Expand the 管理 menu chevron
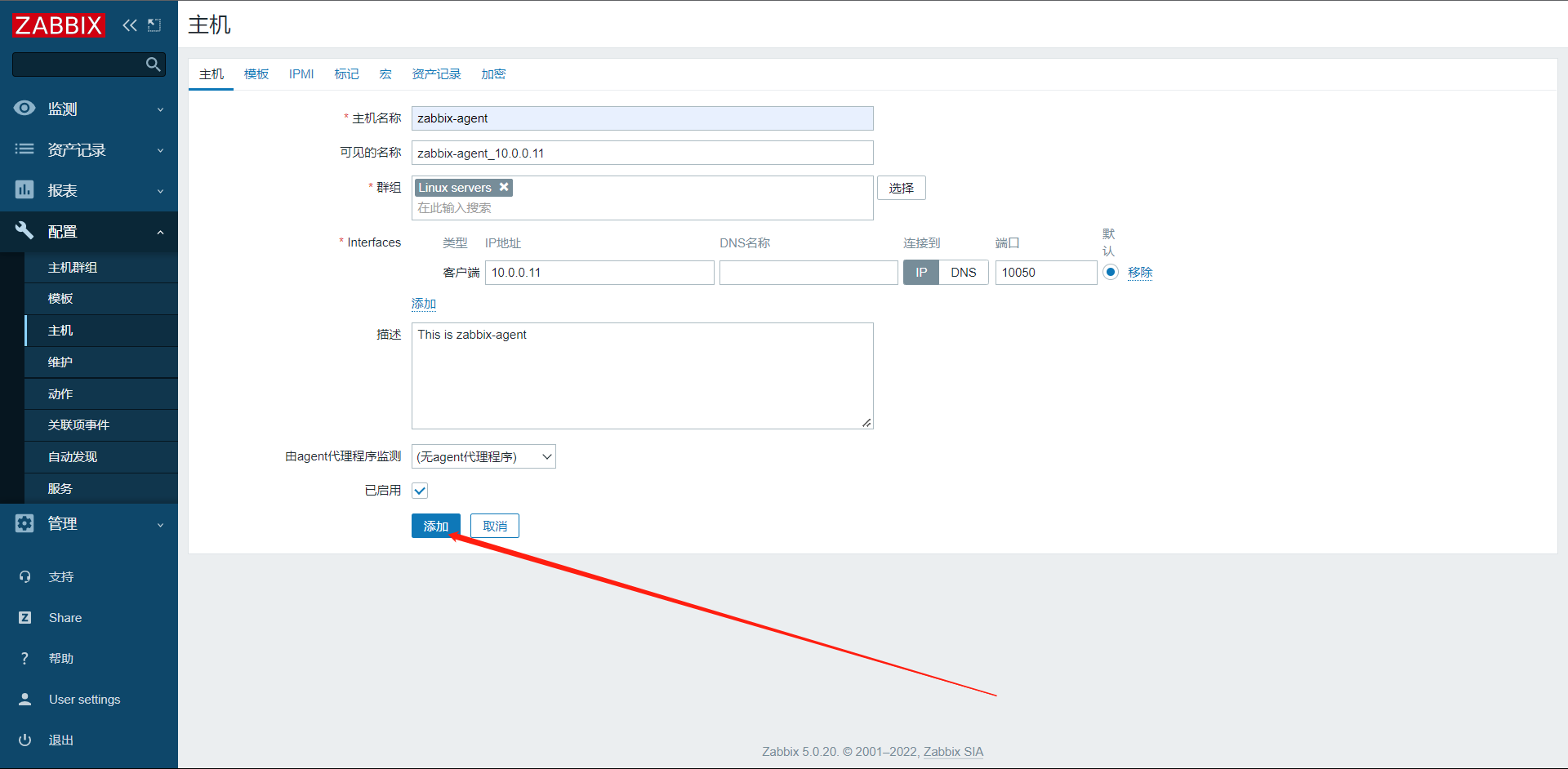This screenshot has width=1568, height=769. tap(160, 525)
